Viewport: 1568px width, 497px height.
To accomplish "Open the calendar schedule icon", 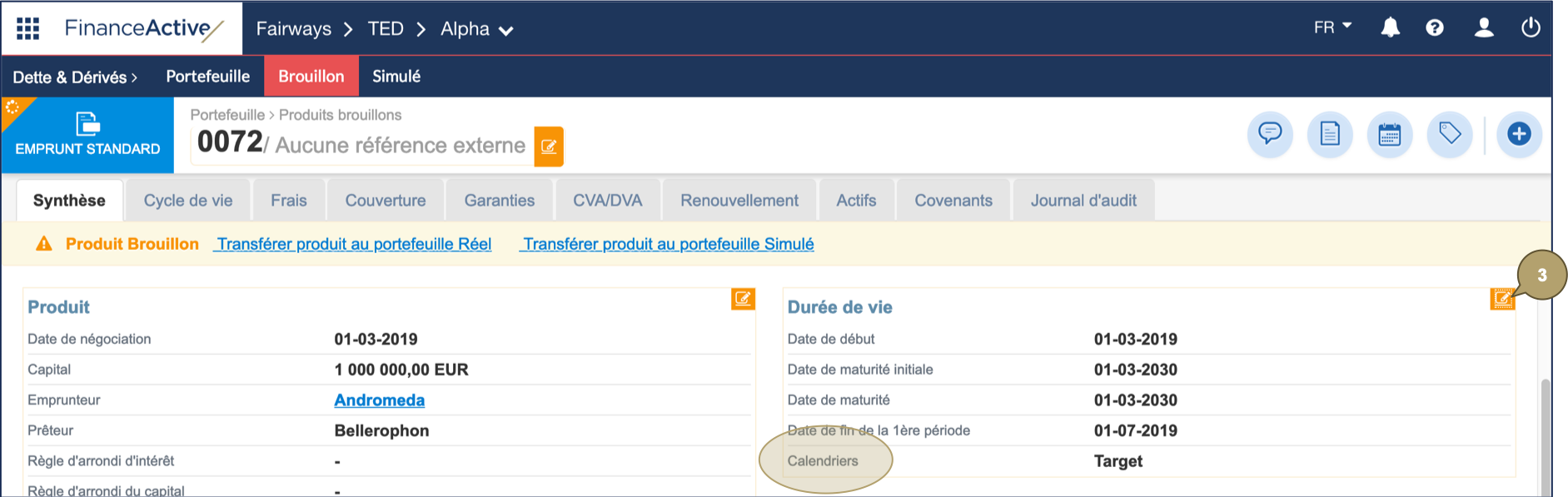I will pos(1390,134).
